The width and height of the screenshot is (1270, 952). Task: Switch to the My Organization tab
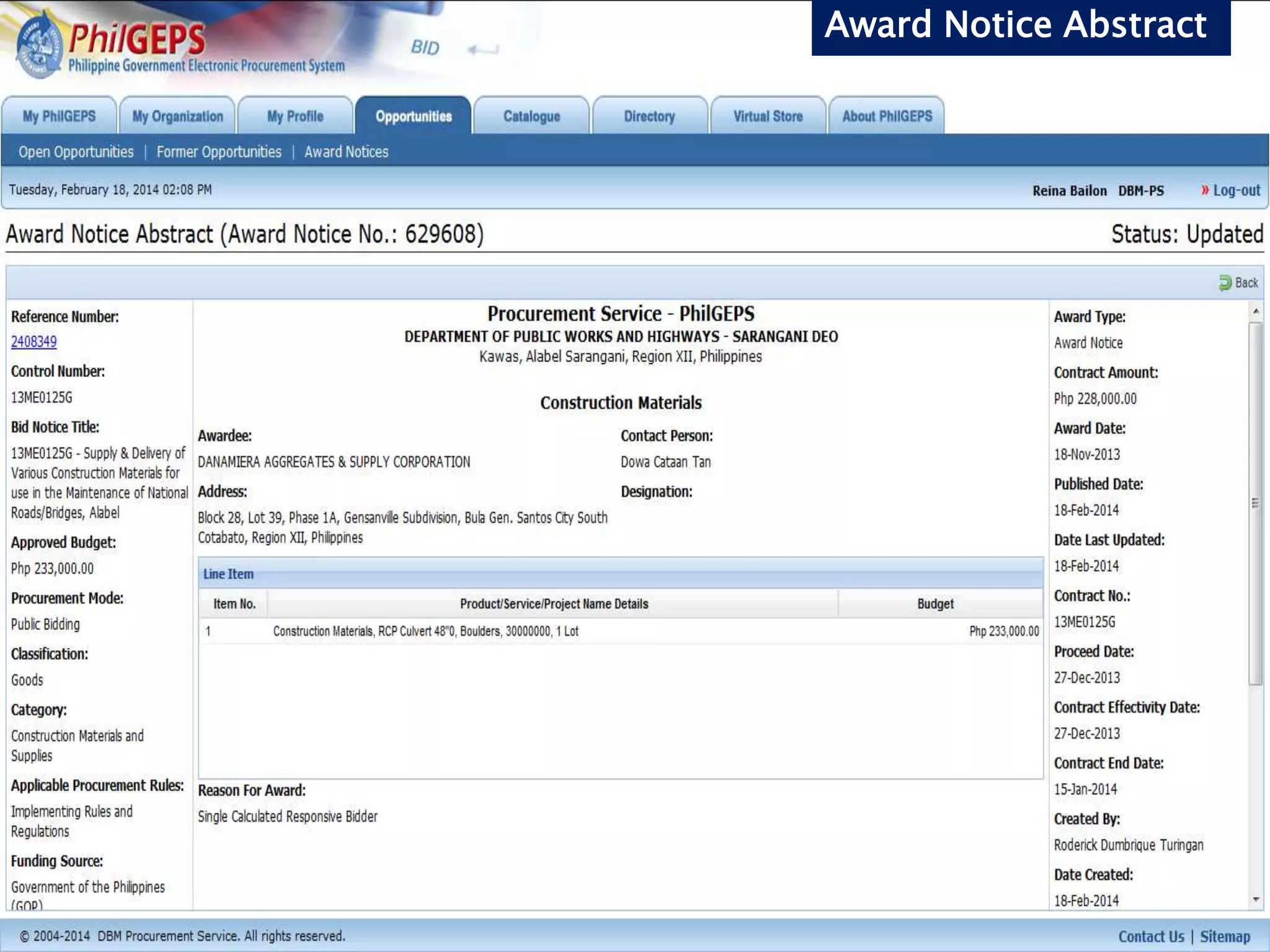[177, 117]
